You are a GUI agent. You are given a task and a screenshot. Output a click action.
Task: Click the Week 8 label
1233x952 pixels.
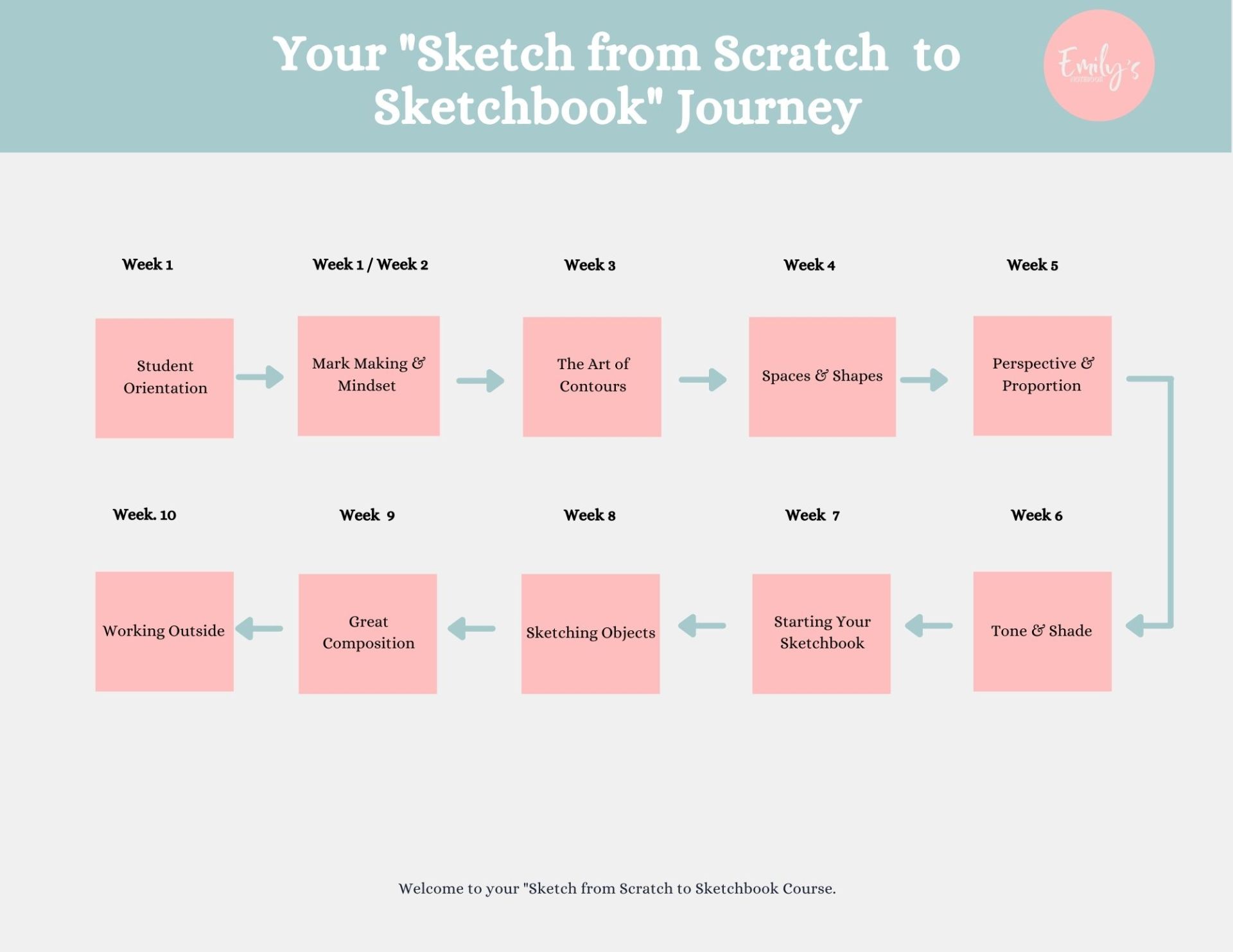pos(590,515)
